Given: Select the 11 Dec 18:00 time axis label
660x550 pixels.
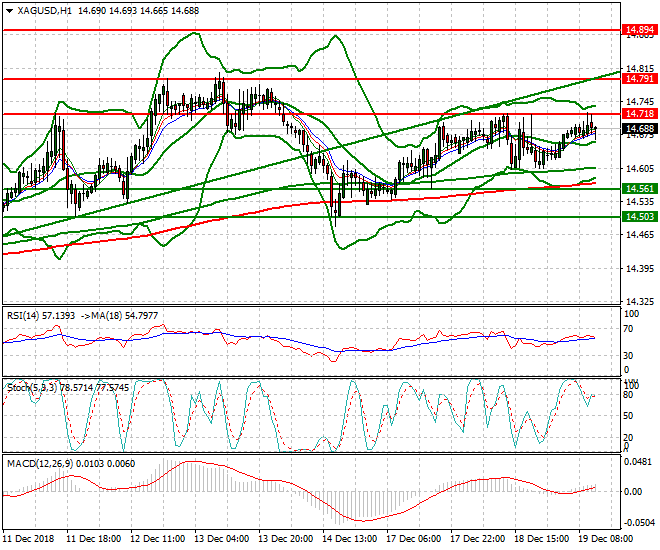Looking at the screenshot, I should (94, 539).
